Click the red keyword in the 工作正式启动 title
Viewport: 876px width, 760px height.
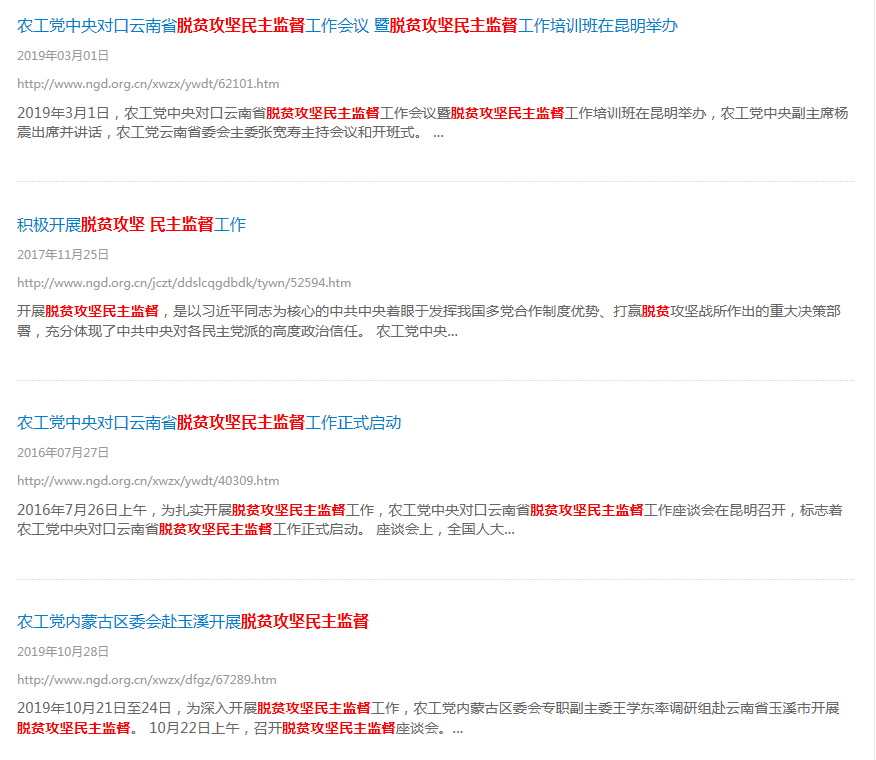[240, 423]
